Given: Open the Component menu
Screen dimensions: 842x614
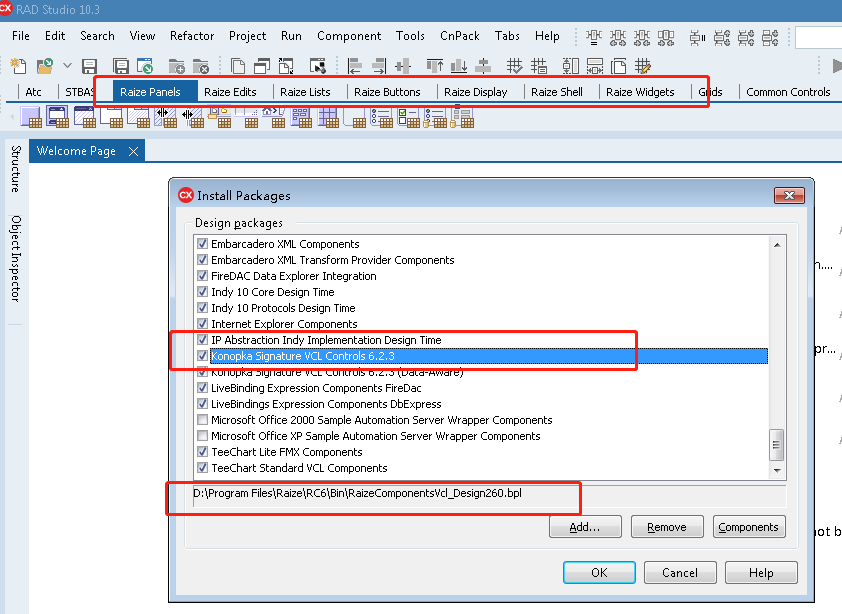Looking at the screenshot, I should tap(349, 36).
